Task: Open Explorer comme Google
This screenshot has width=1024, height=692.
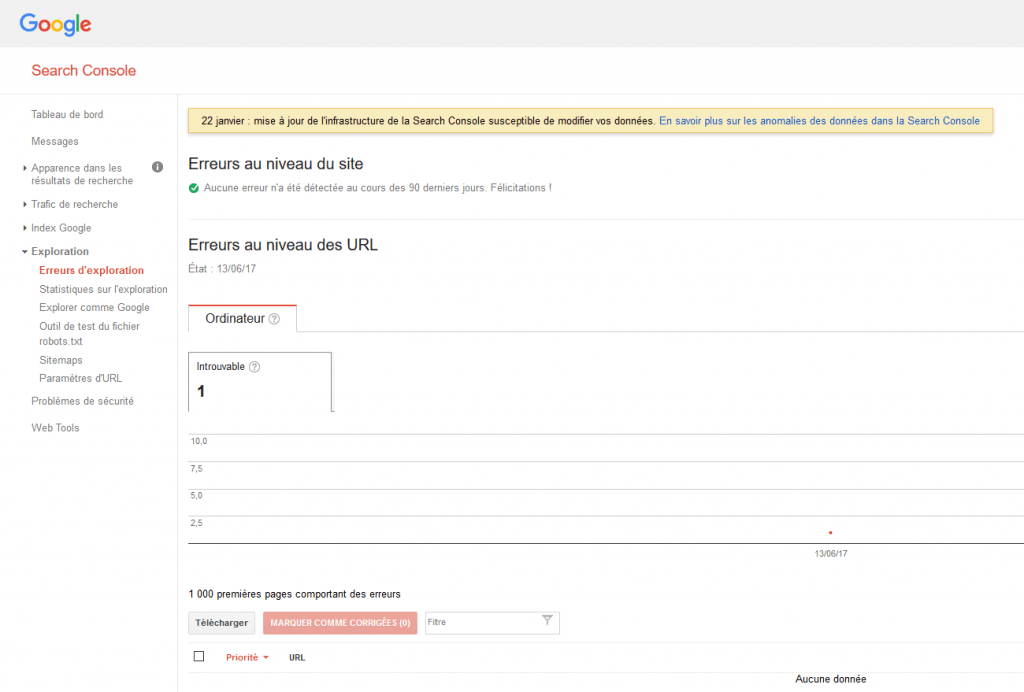Action: click(x=94, y=307)
